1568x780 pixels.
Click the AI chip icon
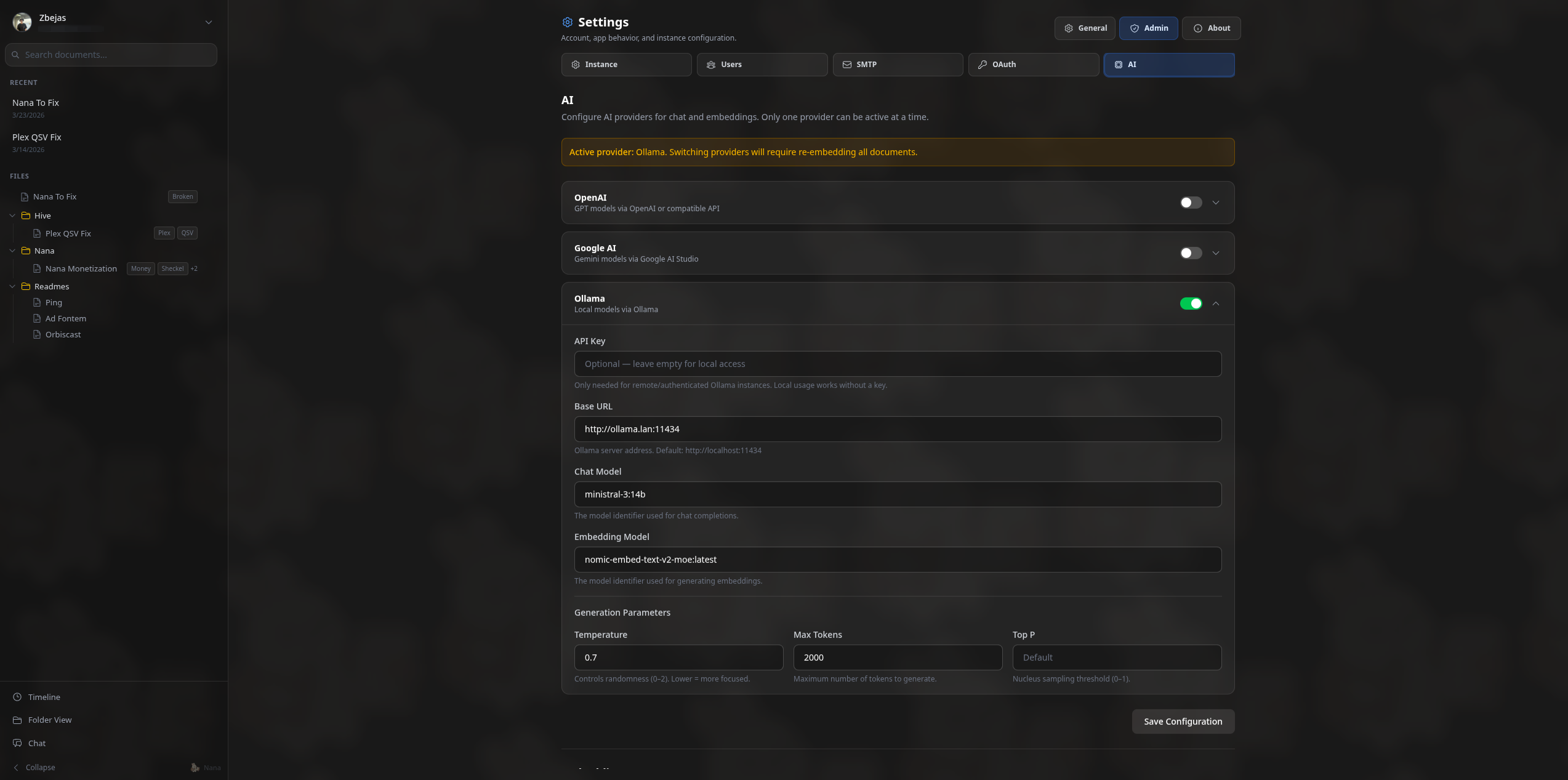click(x=1119, y=65)
